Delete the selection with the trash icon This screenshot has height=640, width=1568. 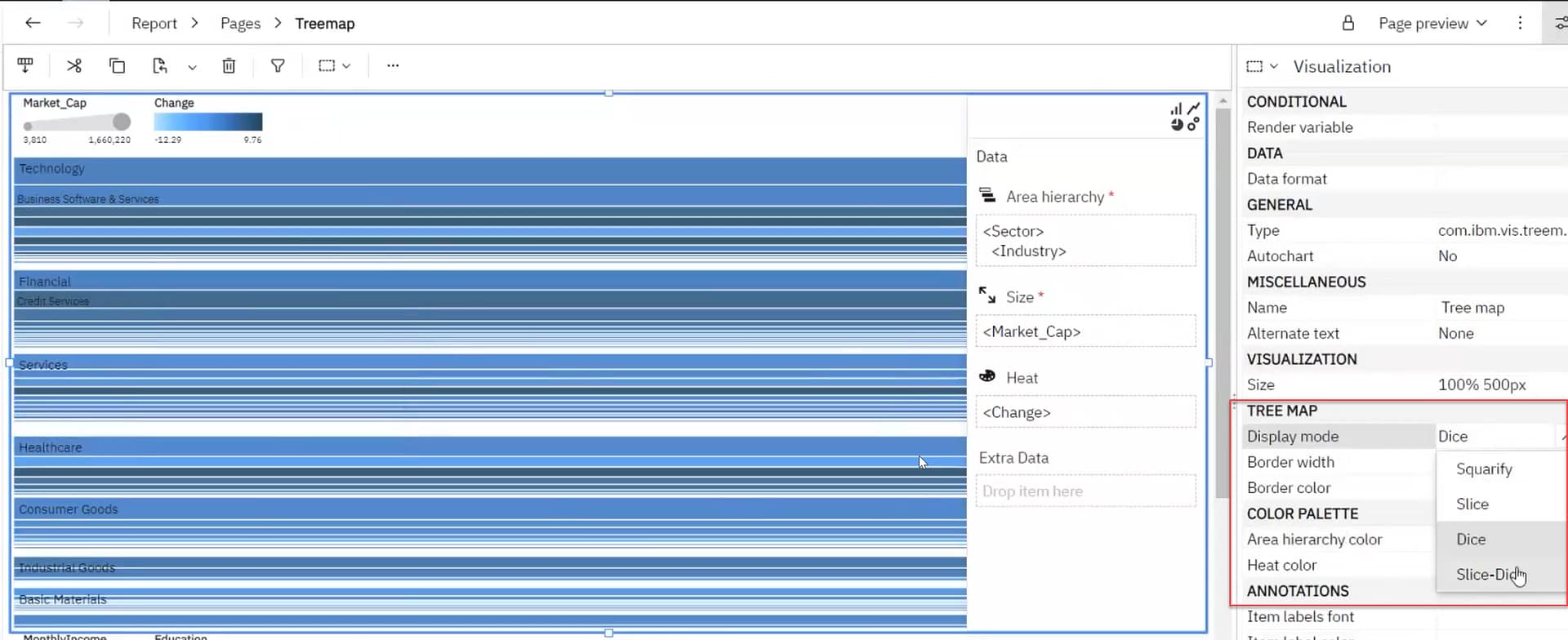229,65
